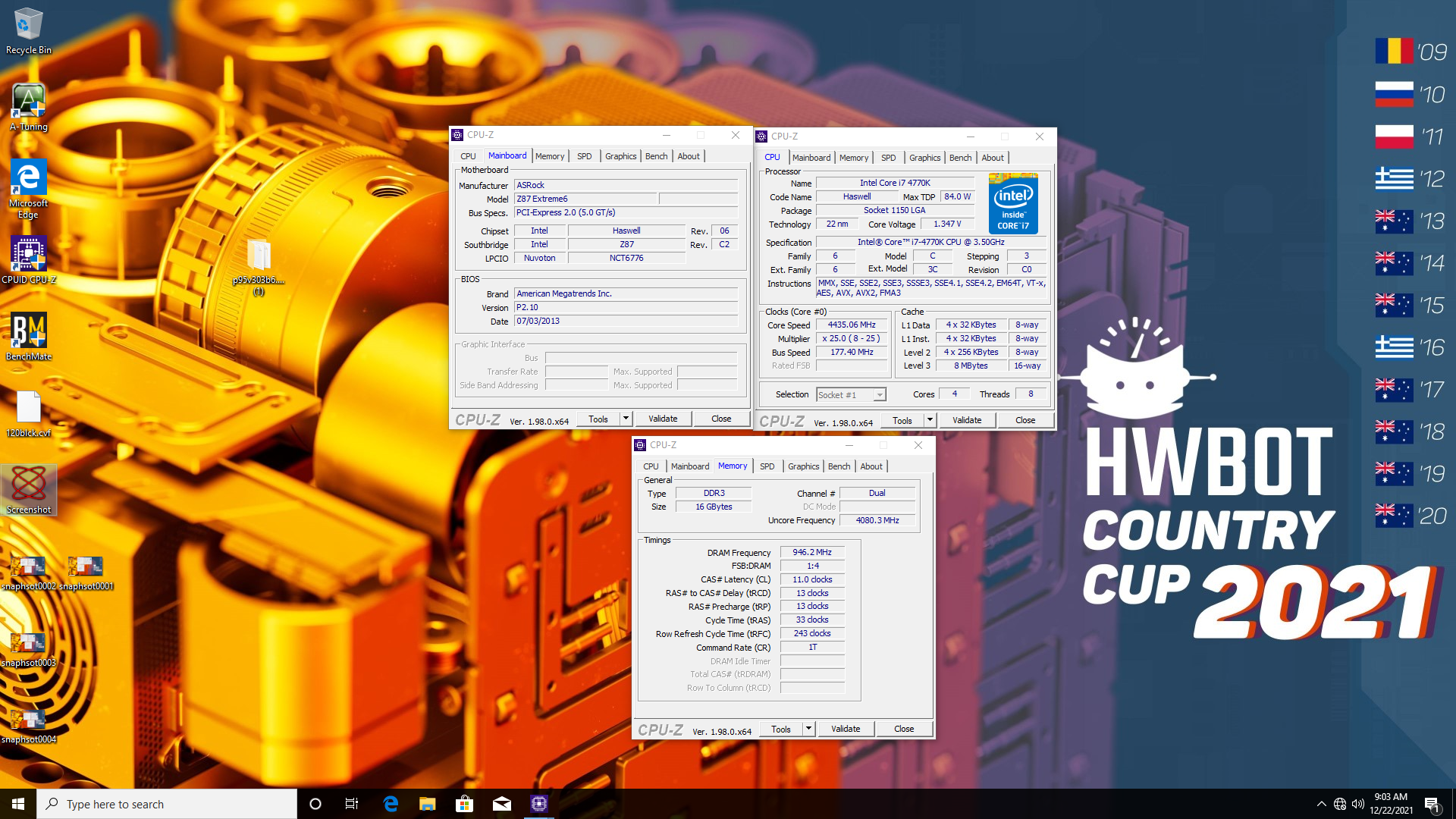
Task: Click Validate in CPU window
Action: 967,420
